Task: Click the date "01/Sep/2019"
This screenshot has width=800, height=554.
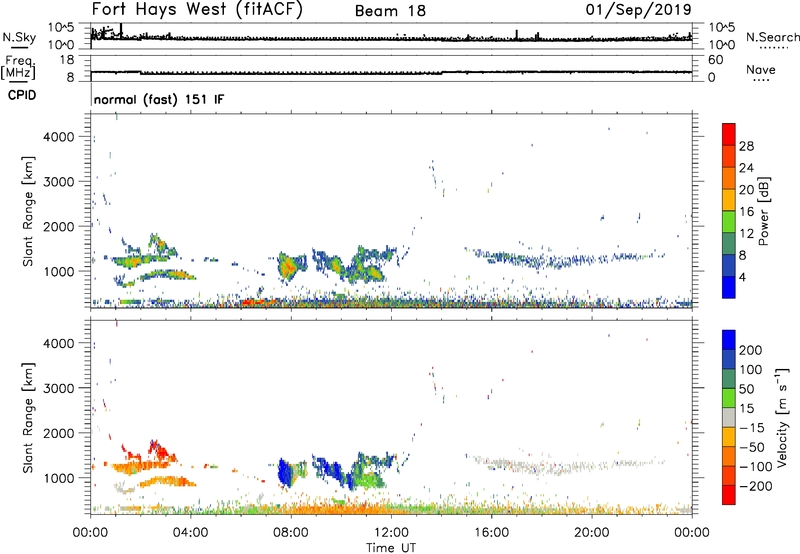Action: click(639, 9)
